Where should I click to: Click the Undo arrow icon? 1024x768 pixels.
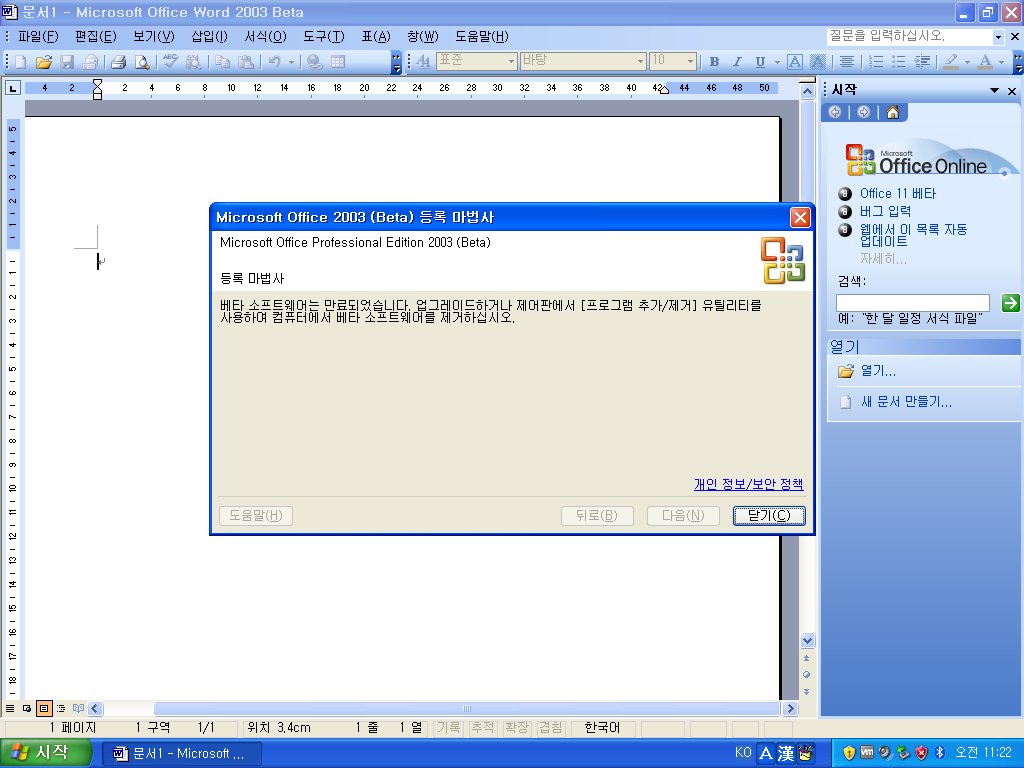click(x=275, y=62)
